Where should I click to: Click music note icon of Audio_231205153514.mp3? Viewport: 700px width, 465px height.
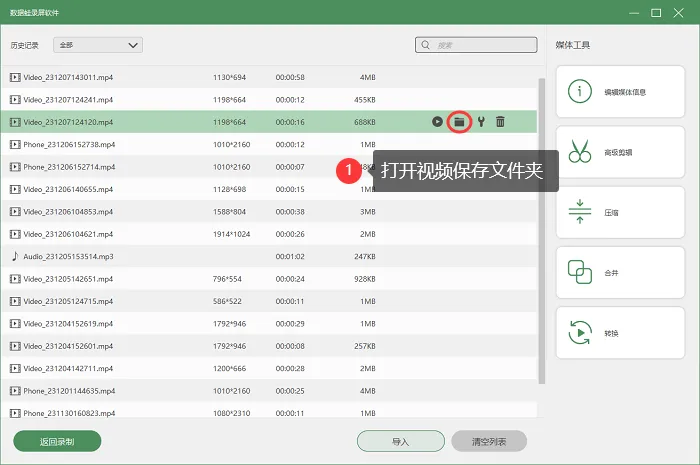pyautogui.click(x=15, y=256)
